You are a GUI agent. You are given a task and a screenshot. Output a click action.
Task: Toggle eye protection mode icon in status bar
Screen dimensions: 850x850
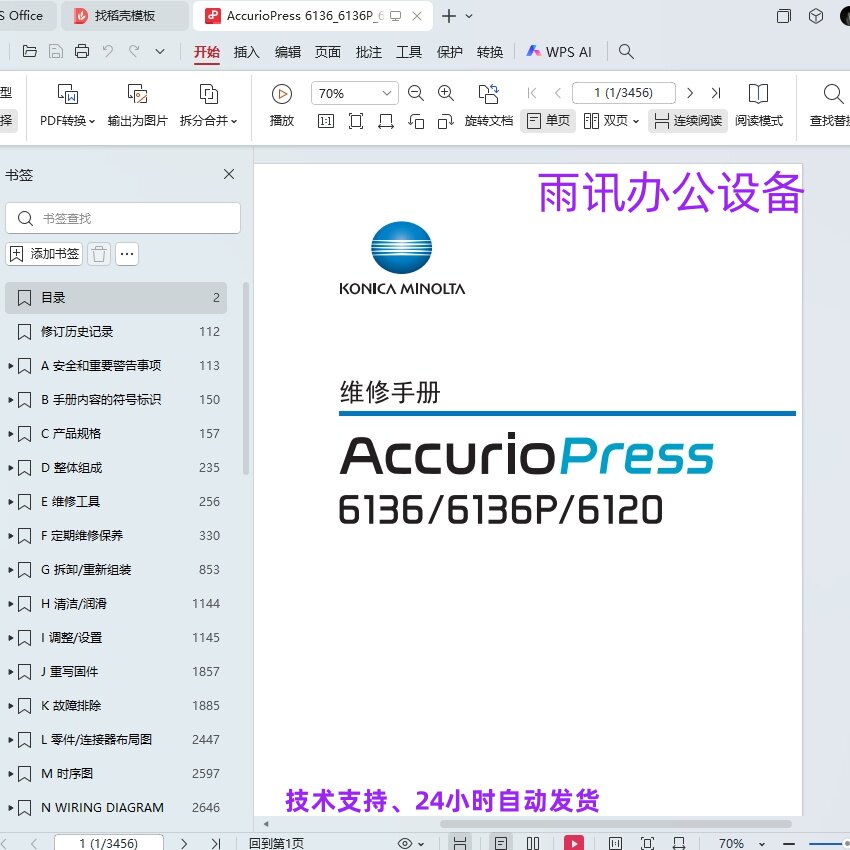tap(405, 843)
